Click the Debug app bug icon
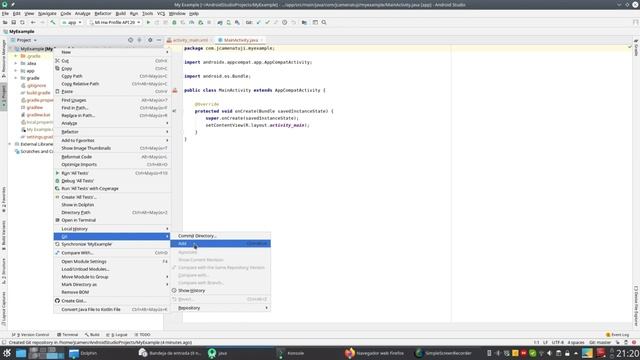This screenshot has height=360, width=640. (174, 22)
